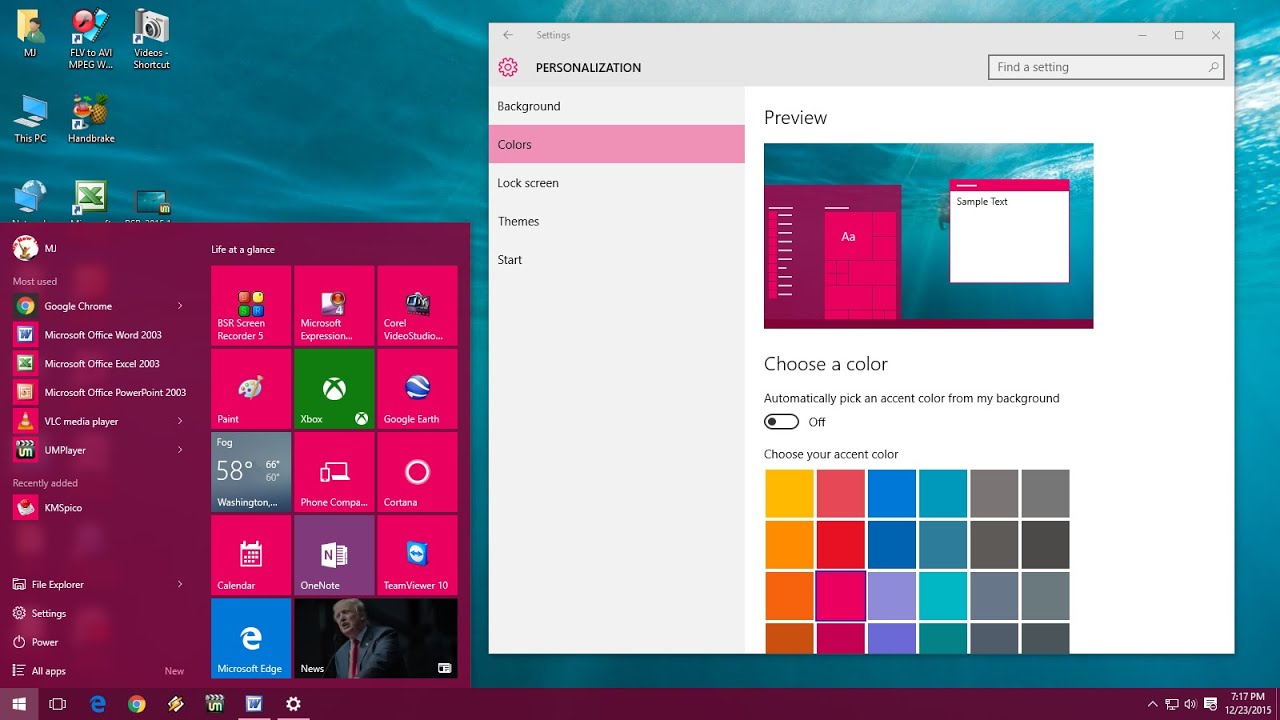Screen dimensions: 1280x720
Task: Open TeamViewer 10 tile
Action: click(x=417, y=554)
